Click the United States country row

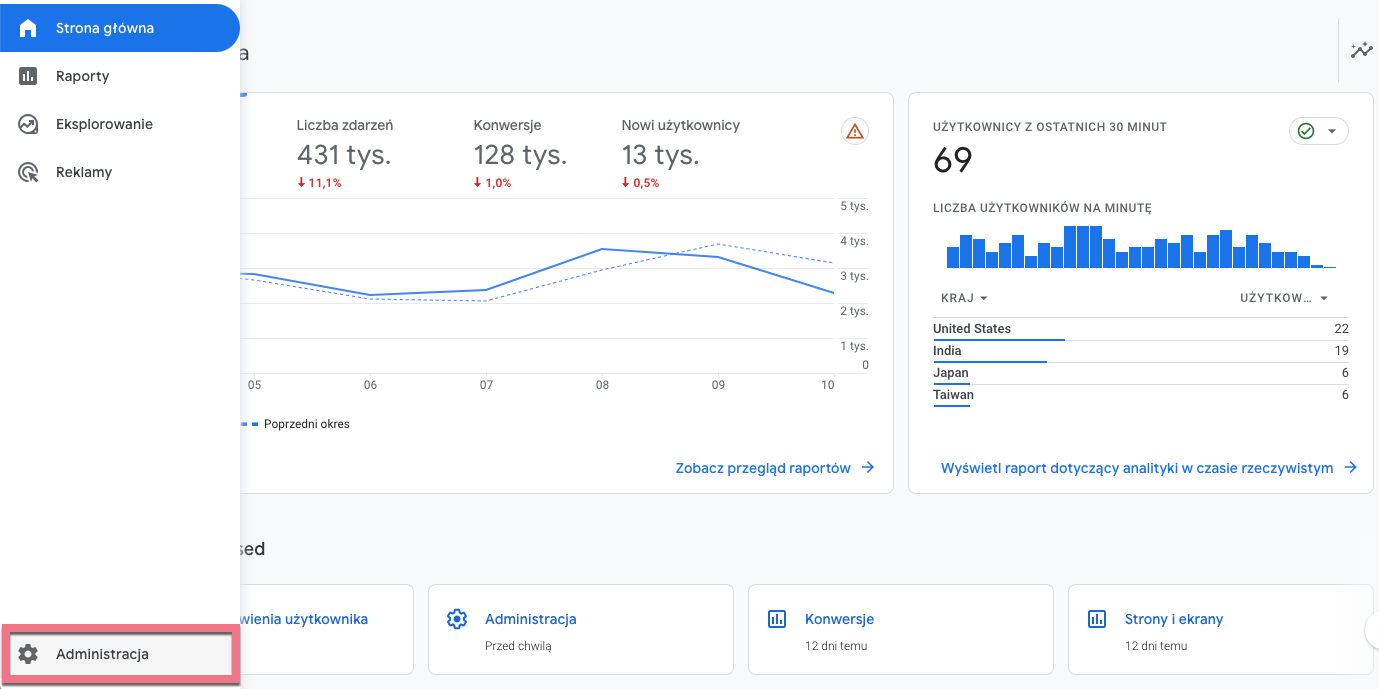coord(1140,329)
